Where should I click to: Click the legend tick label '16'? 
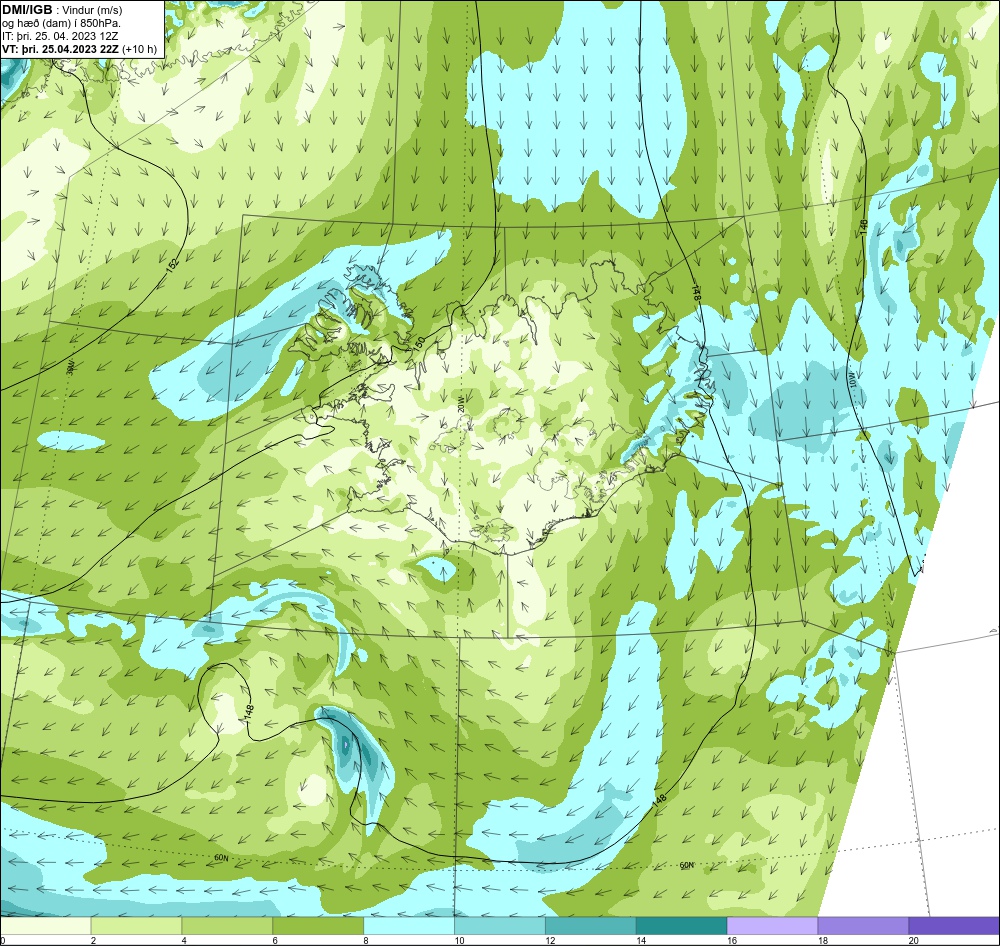point(732,940)
